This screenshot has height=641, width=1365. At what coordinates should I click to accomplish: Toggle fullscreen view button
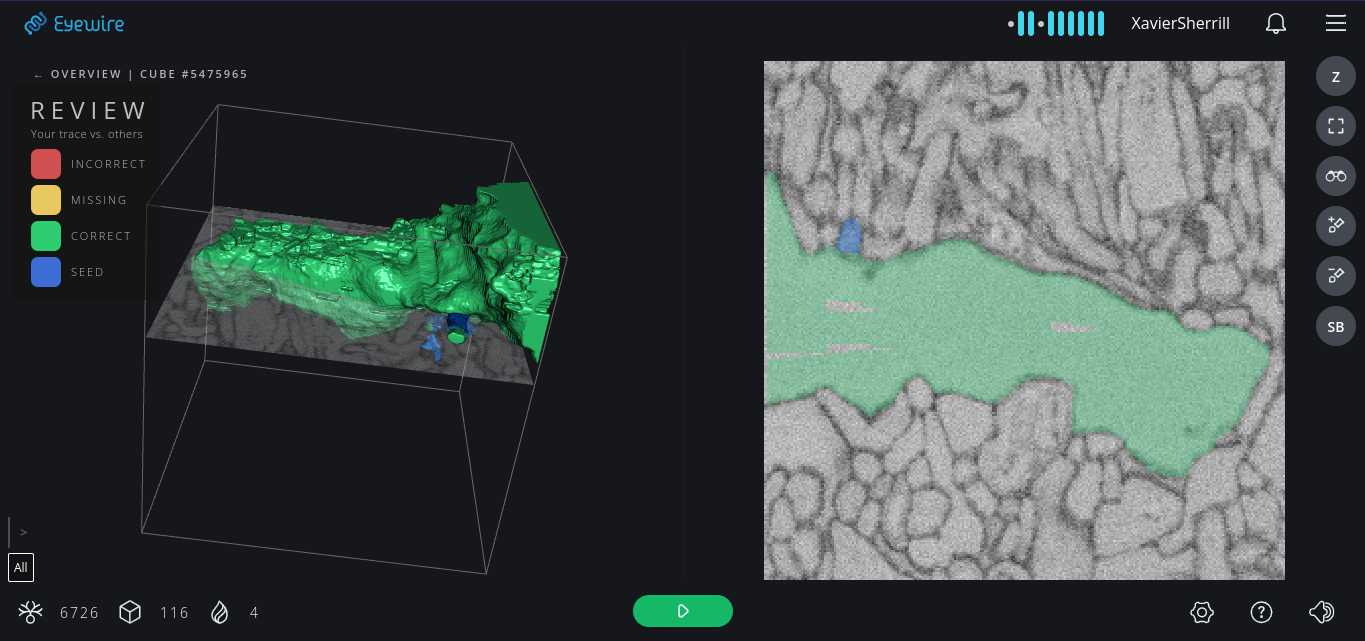point(1335,126)
